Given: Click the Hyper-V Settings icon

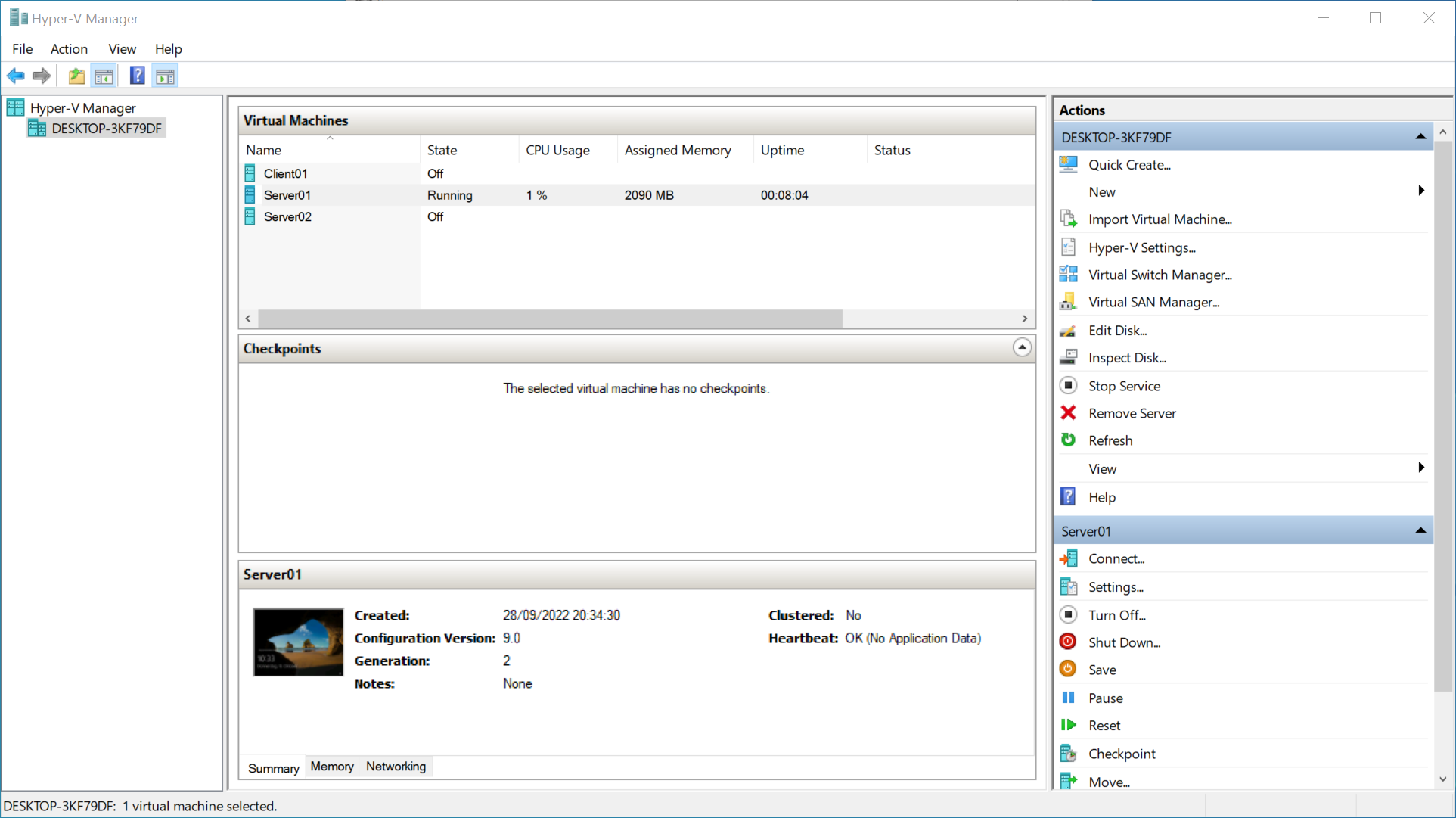Looking at the screenshot, I should [1069, 247].
